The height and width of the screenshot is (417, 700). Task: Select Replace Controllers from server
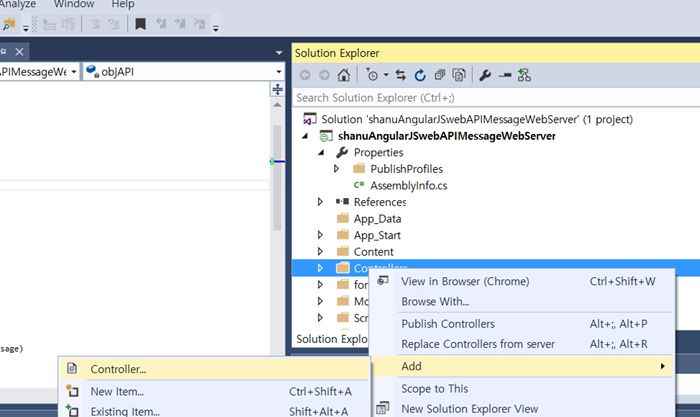coord(522,344)
